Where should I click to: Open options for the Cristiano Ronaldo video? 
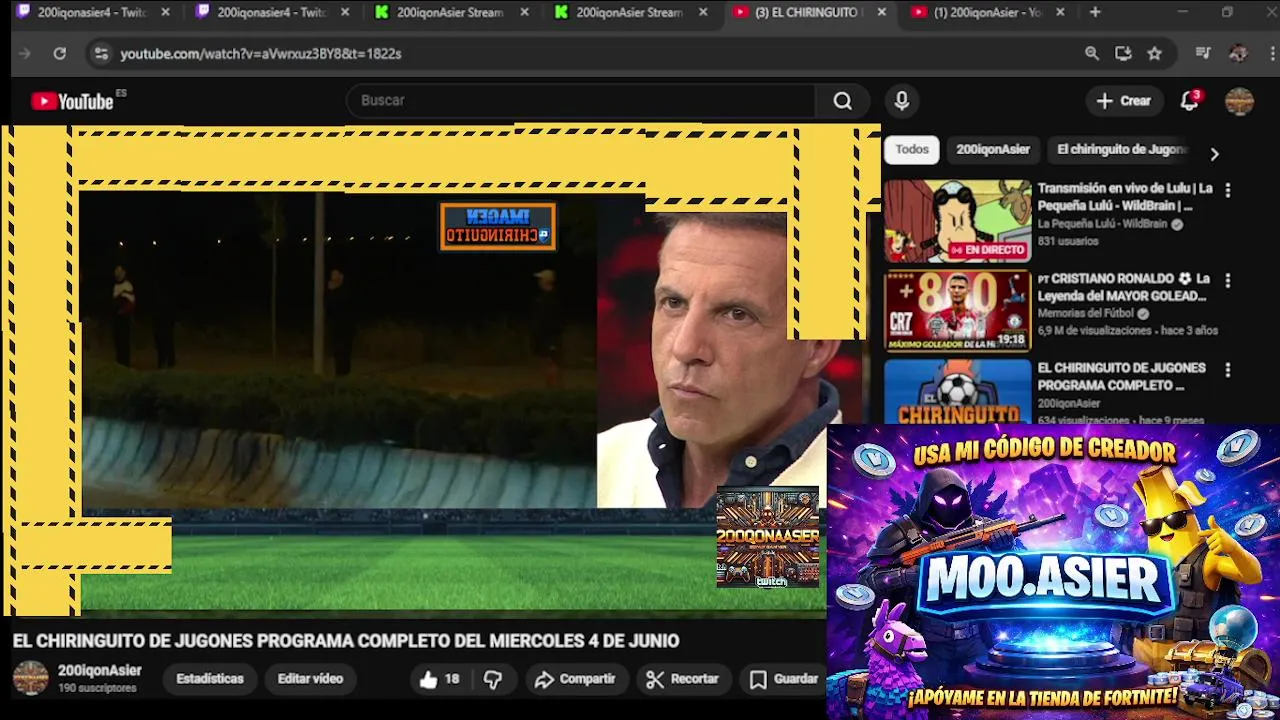pyautogui.click(x=1228, y=281)
